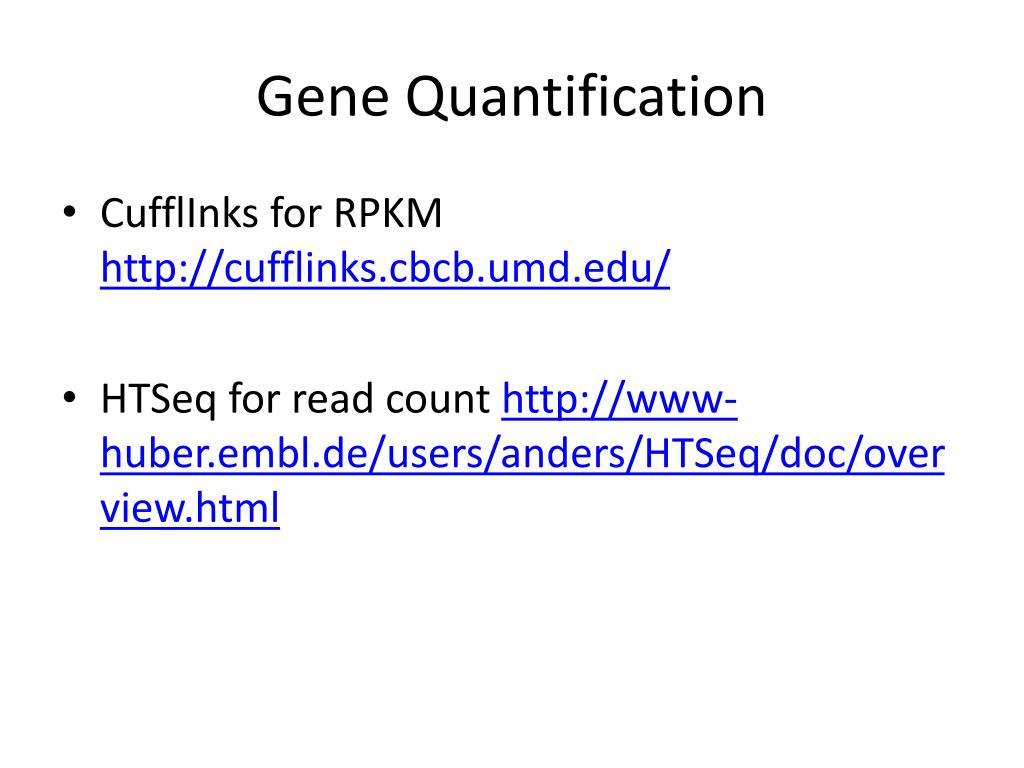The width and height of the screenshot is (1024, 768).
Task: Click the 'http://www-' link segment
Action: click(x=620, y=398)
